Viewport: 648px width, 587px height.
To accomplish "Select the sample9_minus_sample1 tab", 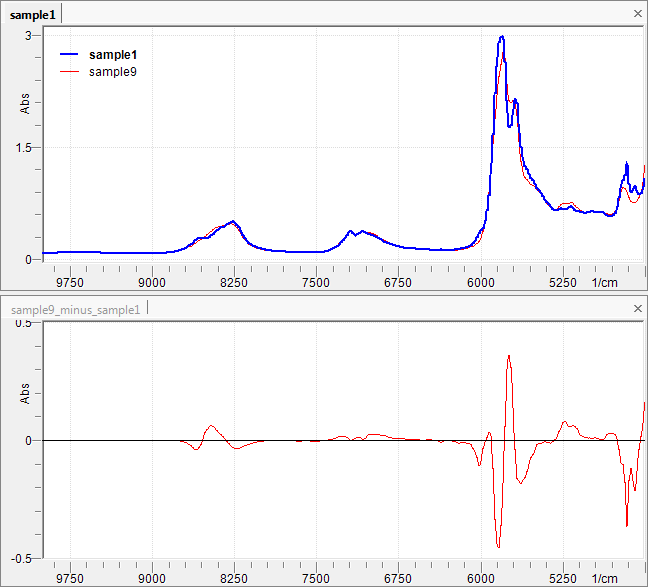I will (75, 309).
